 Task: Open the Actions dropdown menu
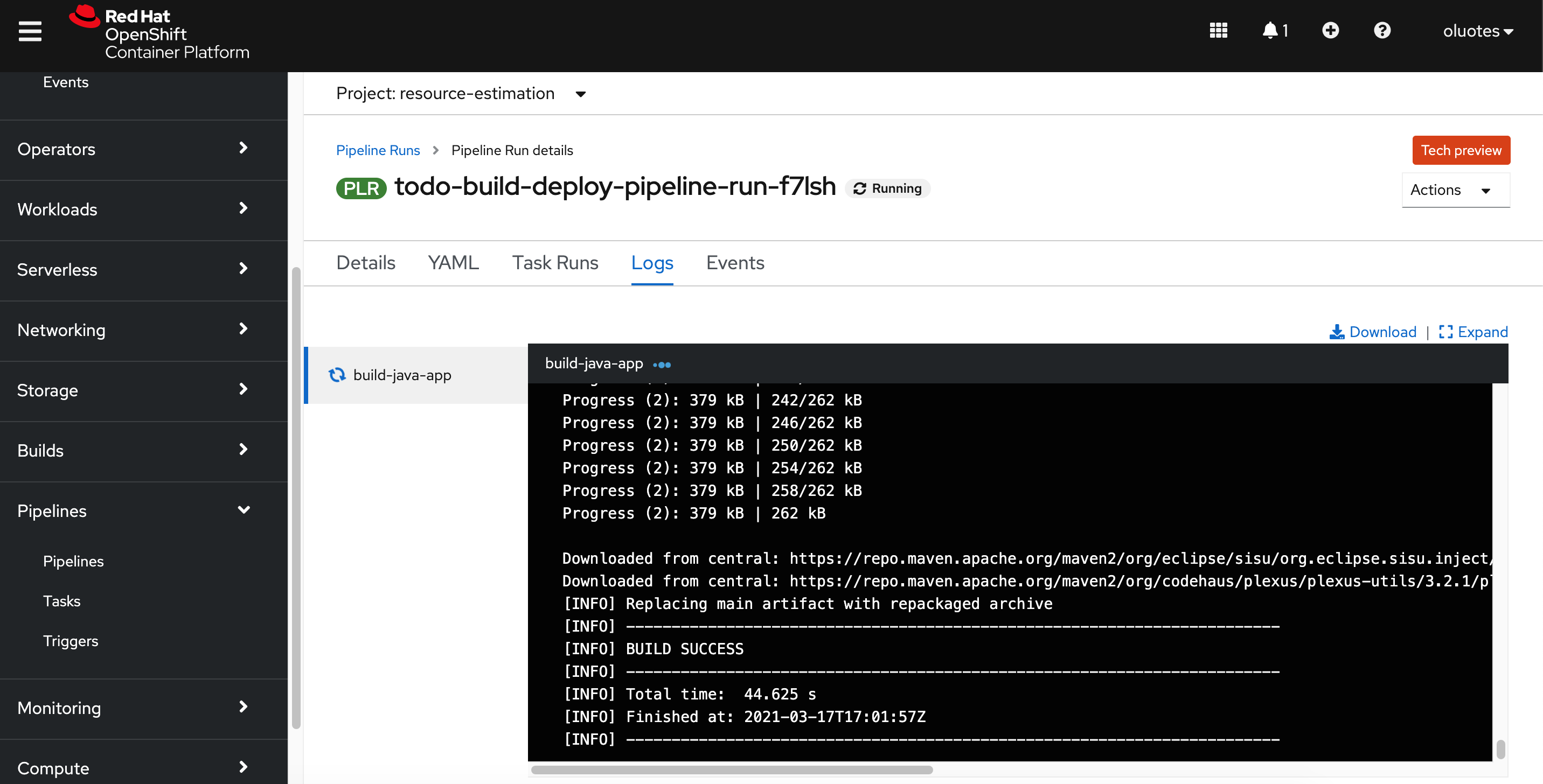1455,190
